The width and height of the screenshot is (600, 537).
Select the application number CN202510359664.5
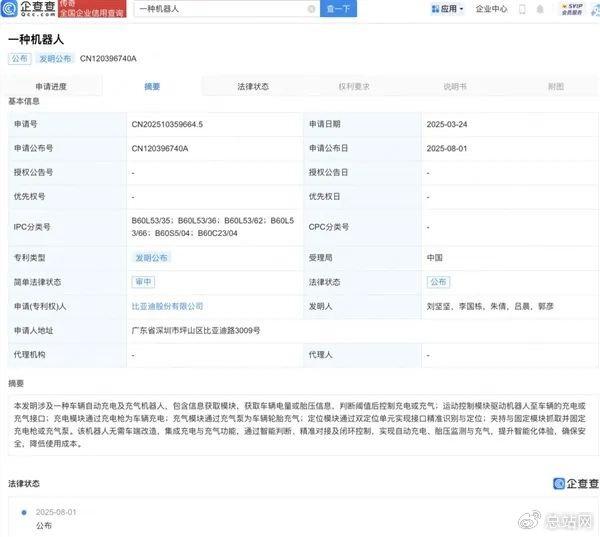[167, 124]
